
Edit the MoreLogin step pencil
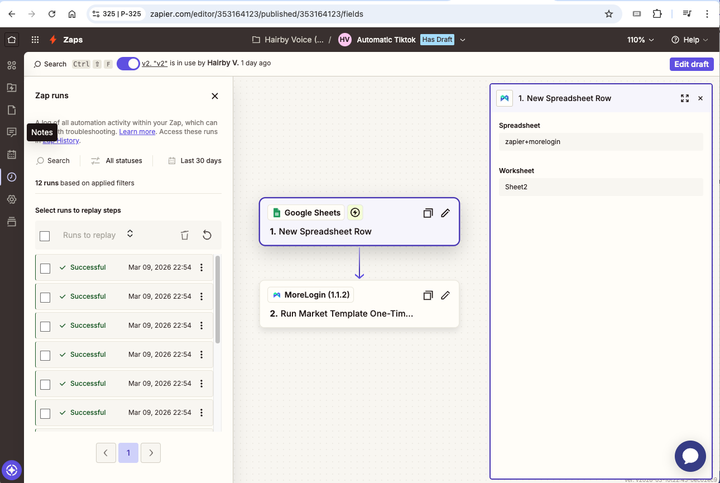pos(445,295)
